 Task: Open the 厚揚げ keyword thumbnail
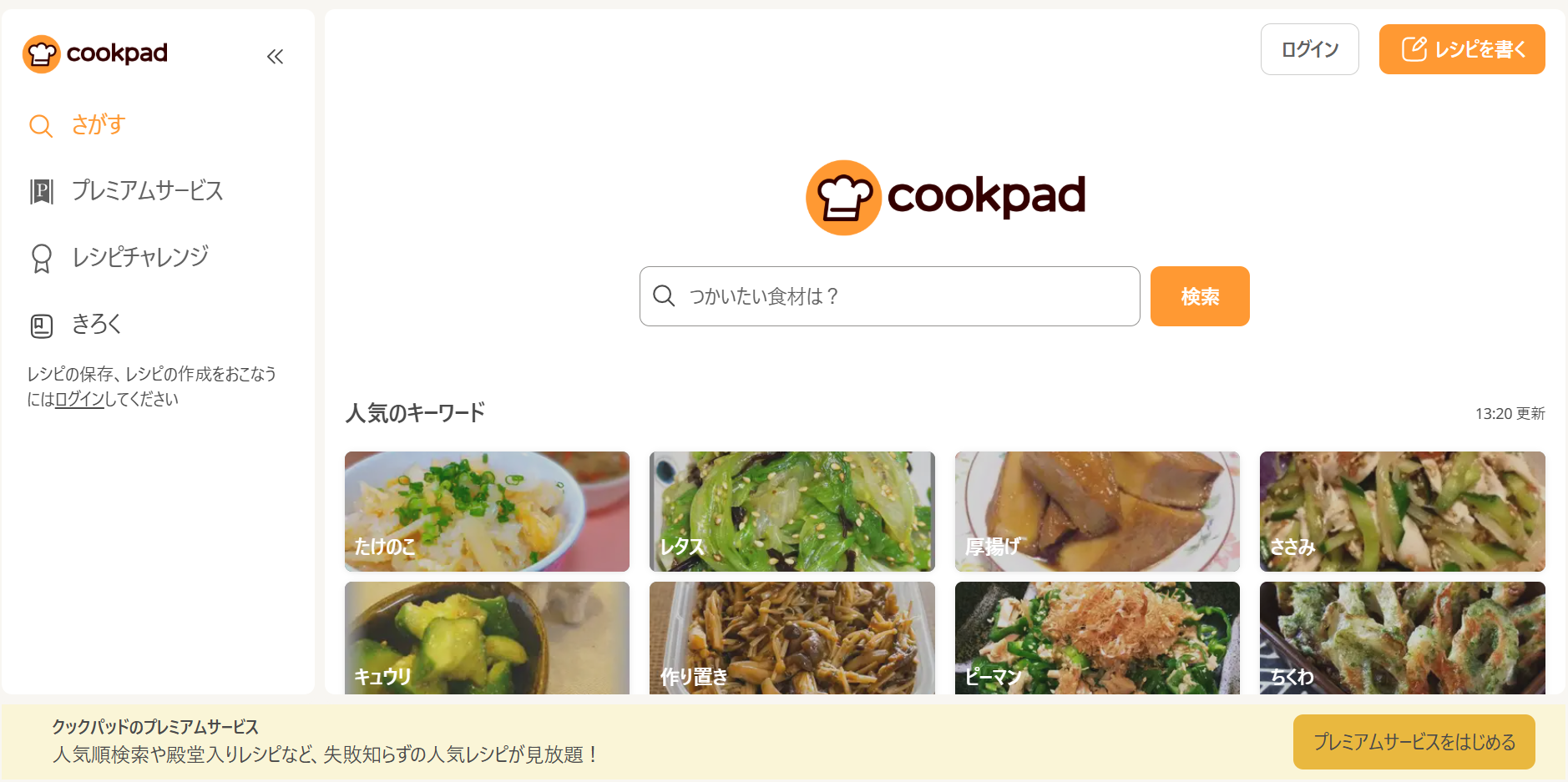[1097, 512]
